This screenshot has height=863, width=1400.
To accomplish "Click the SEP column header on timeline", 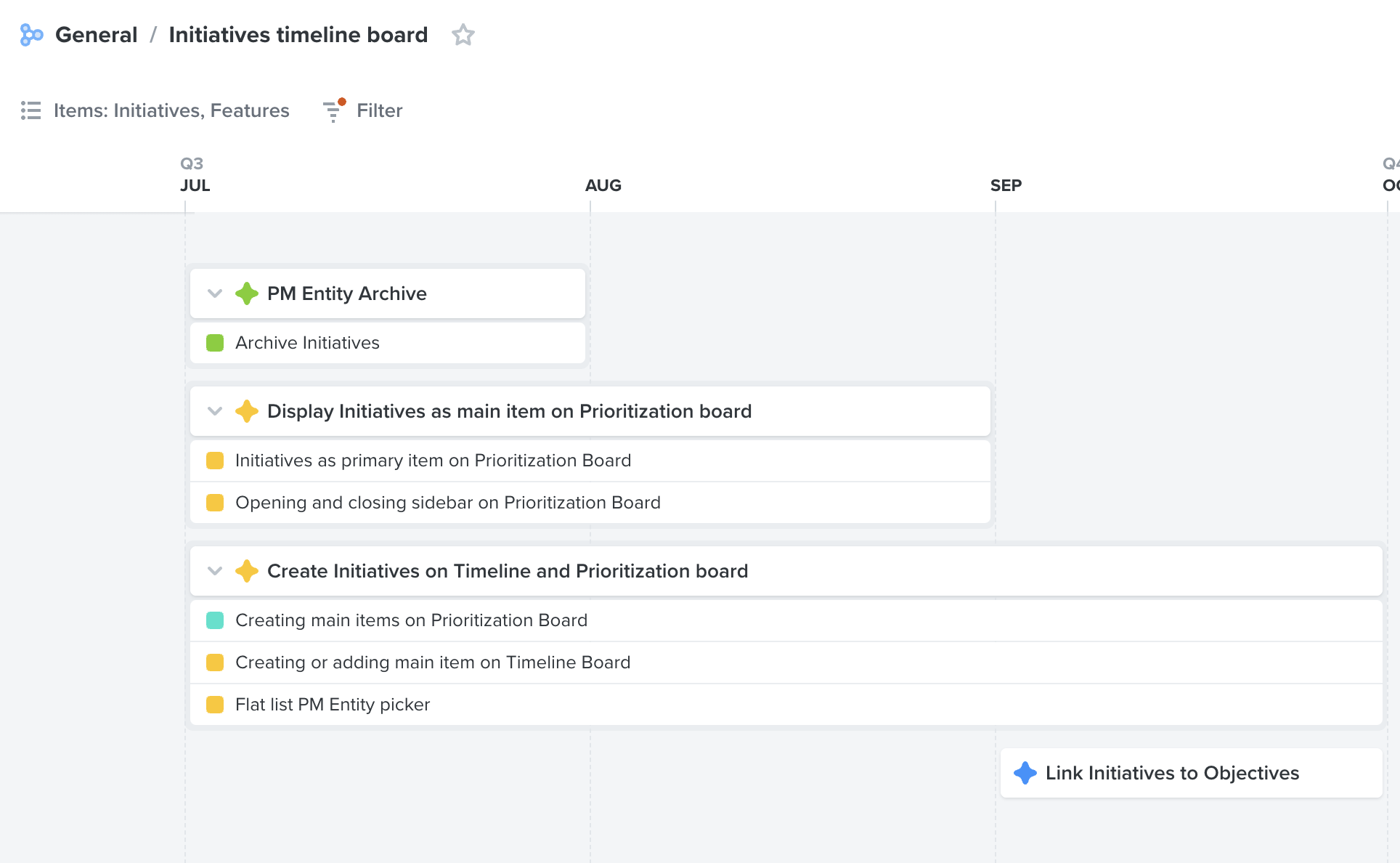I will 1006,185.
